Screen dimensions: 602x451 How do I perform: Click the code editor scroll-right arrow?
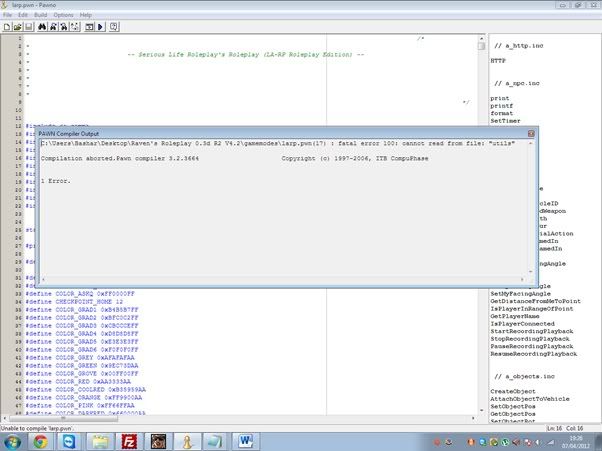point(473,418)
